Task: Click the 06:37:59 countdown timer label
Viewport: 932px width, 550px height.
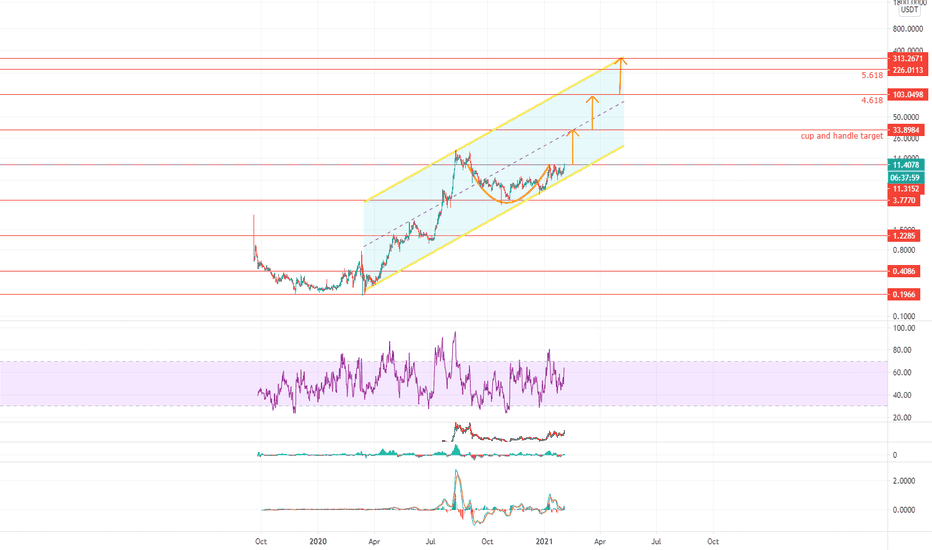Action: [x=905, y=178]
